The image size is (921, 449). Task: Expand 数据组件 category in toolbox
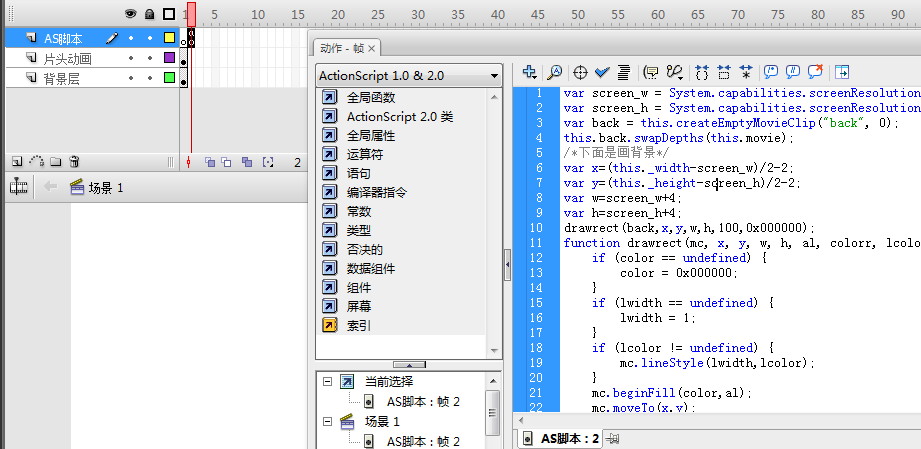(x=371, y=269)
